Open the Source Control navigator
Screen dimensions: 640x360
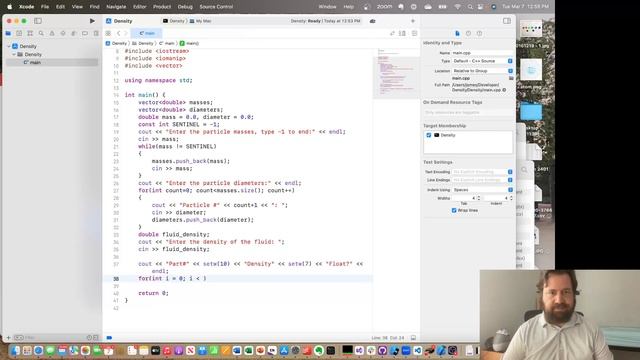(x=19, y=33)
